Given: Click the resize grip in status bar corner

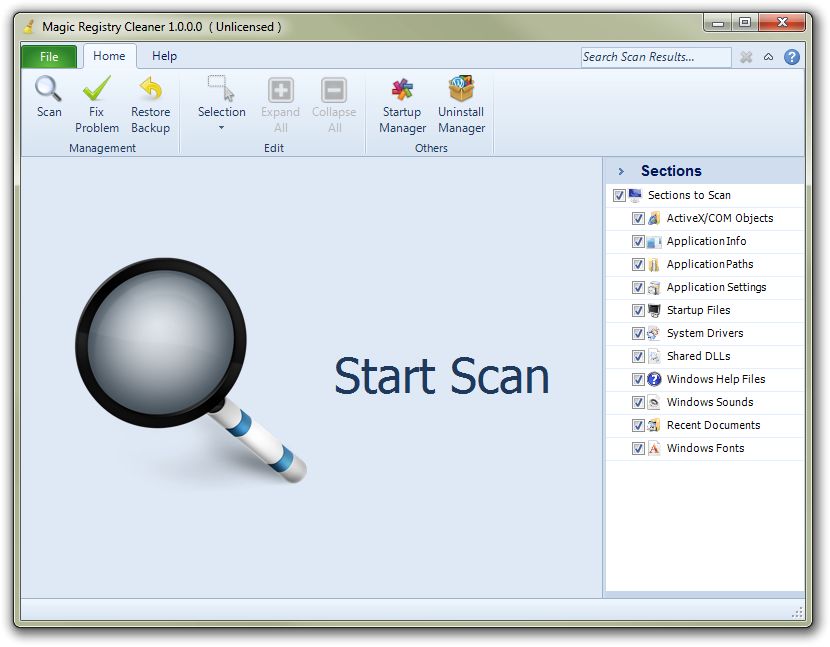Looking at the screenshot, I should click(797, 613).
